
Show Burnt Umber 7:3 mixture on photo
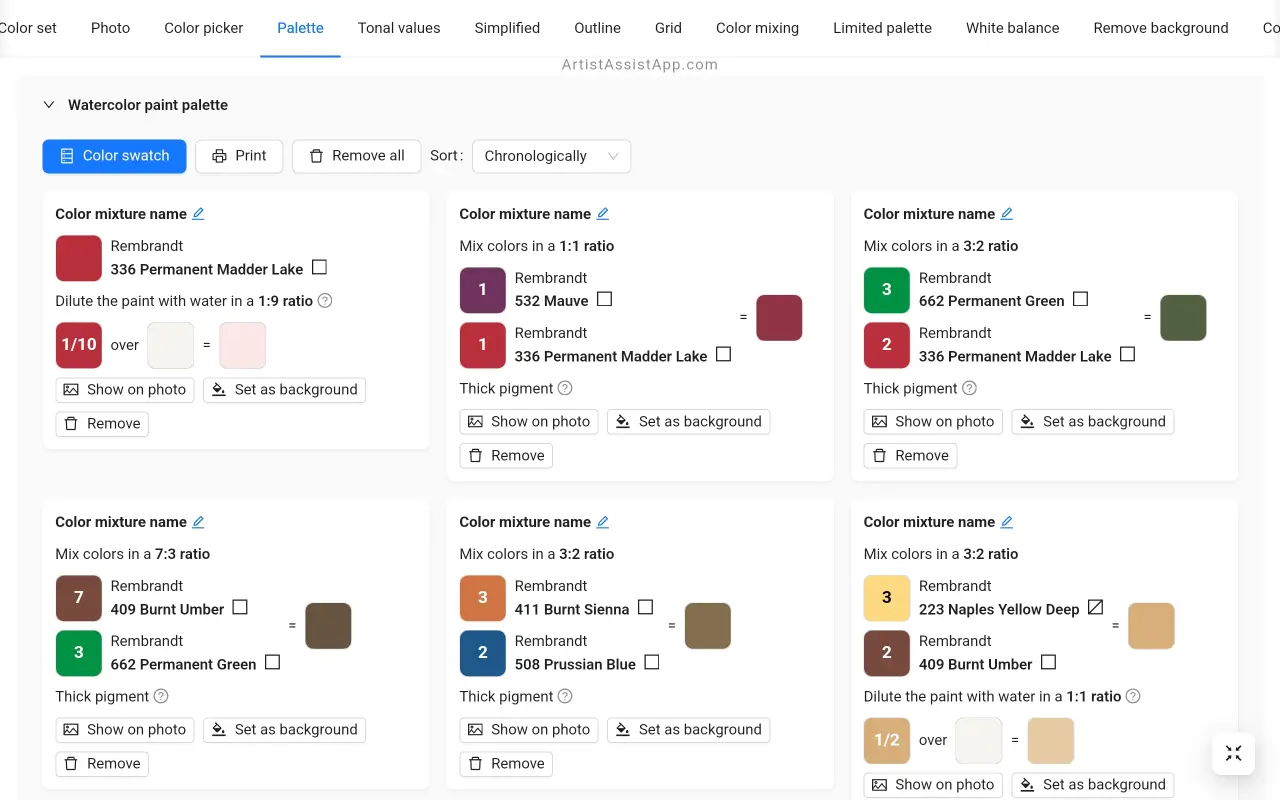point(125,730)
